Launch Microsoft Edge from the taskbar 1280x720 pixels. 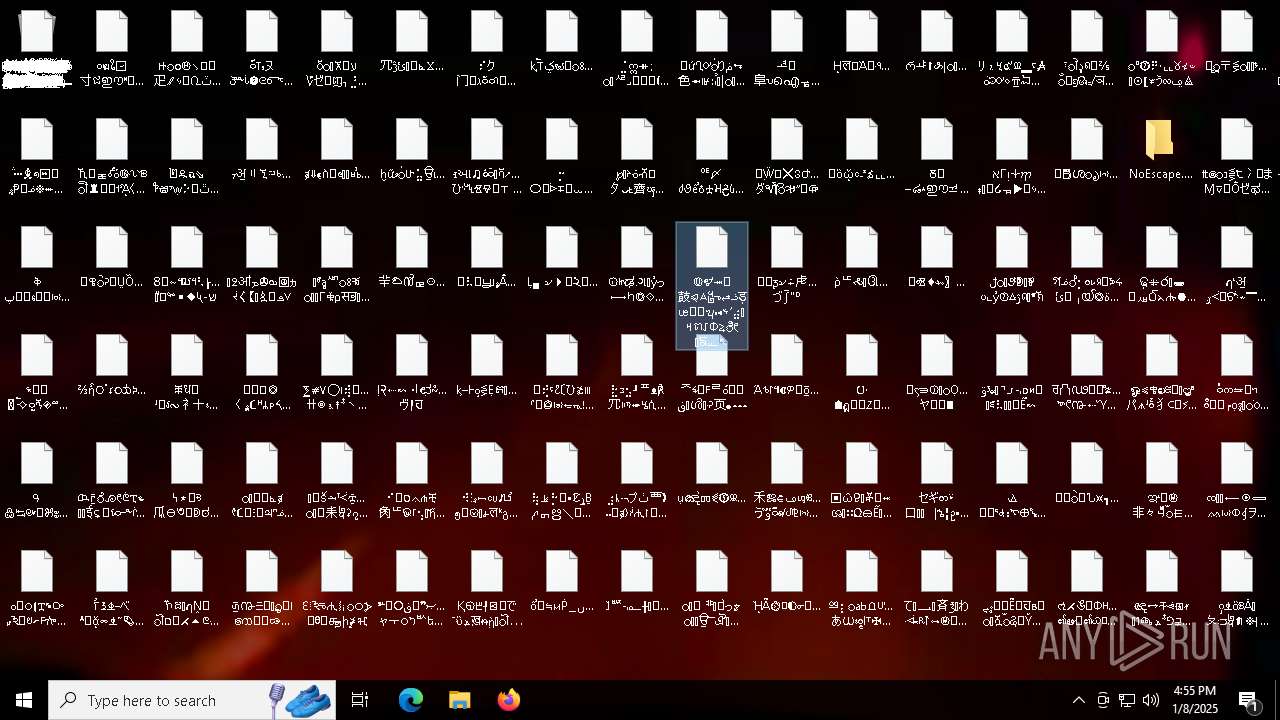point(411,700)
